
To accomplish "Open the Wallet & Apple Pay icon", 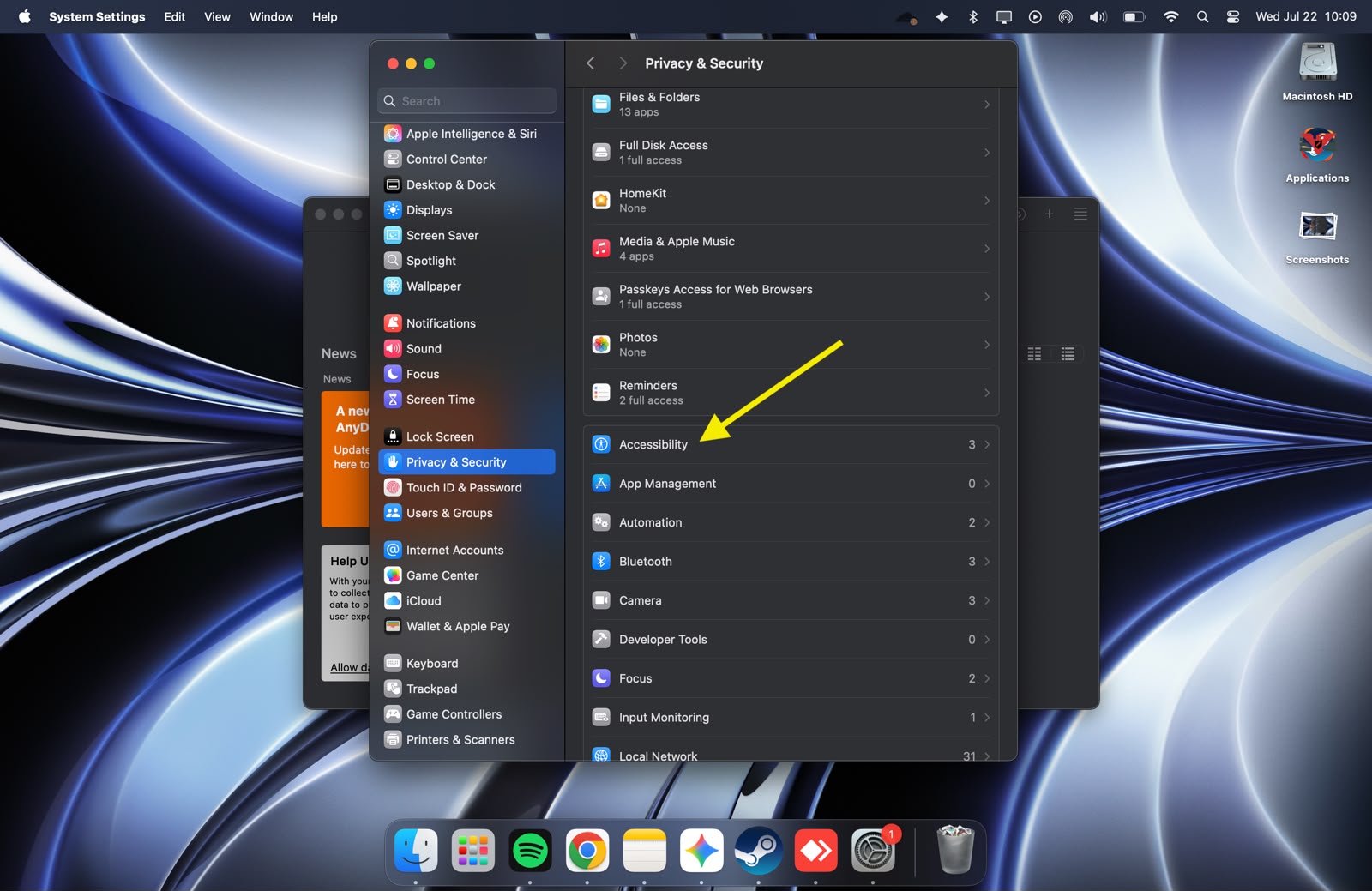I will point(393,627).
